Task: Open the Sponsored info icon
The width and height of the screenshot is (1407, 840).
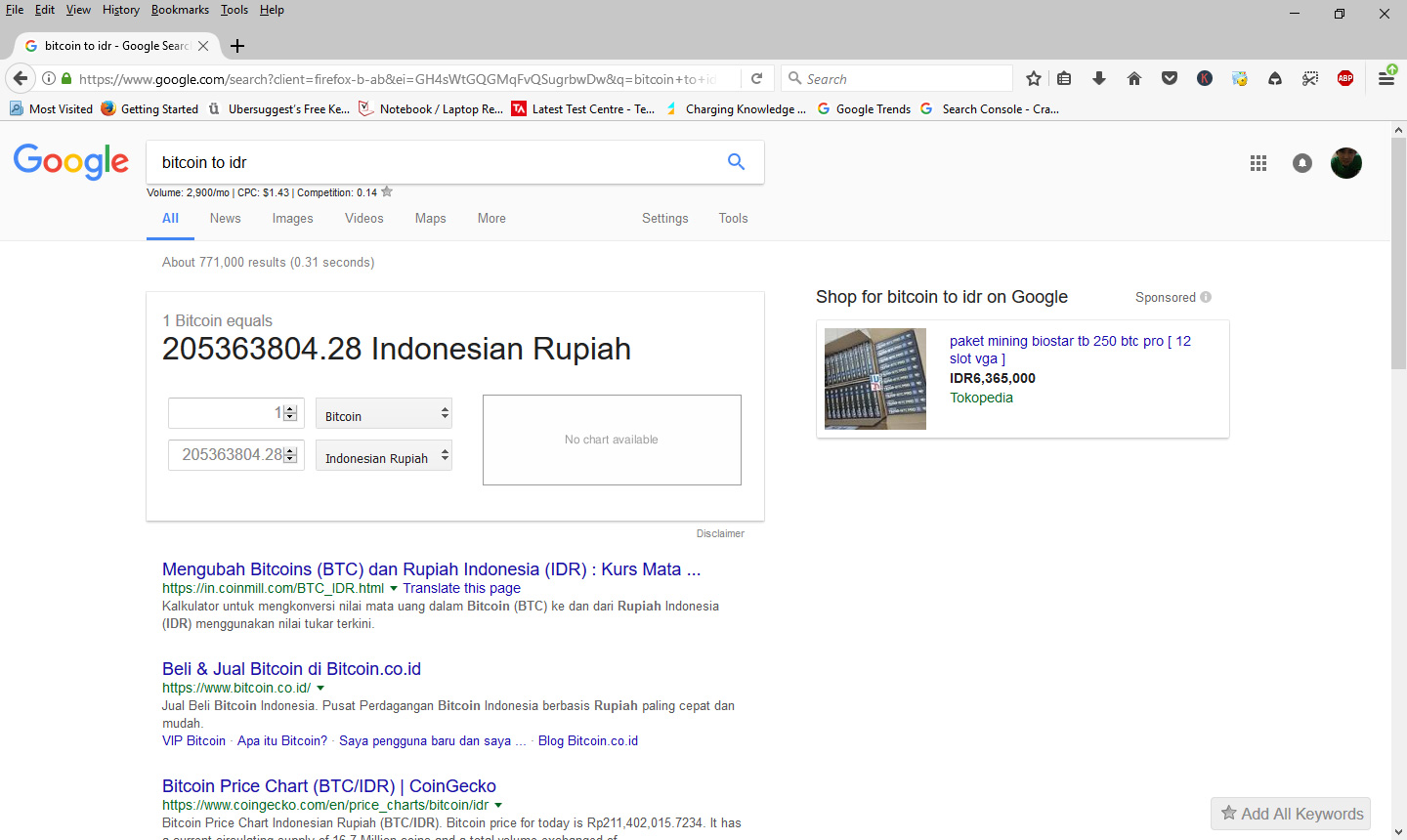Action: pyautogui.click(x=1206, y=297)
